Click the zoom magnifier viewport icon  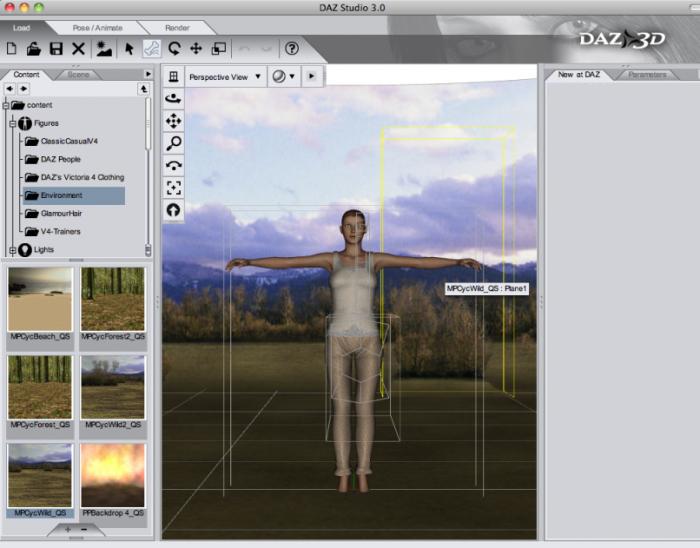[x=174, y=143]
